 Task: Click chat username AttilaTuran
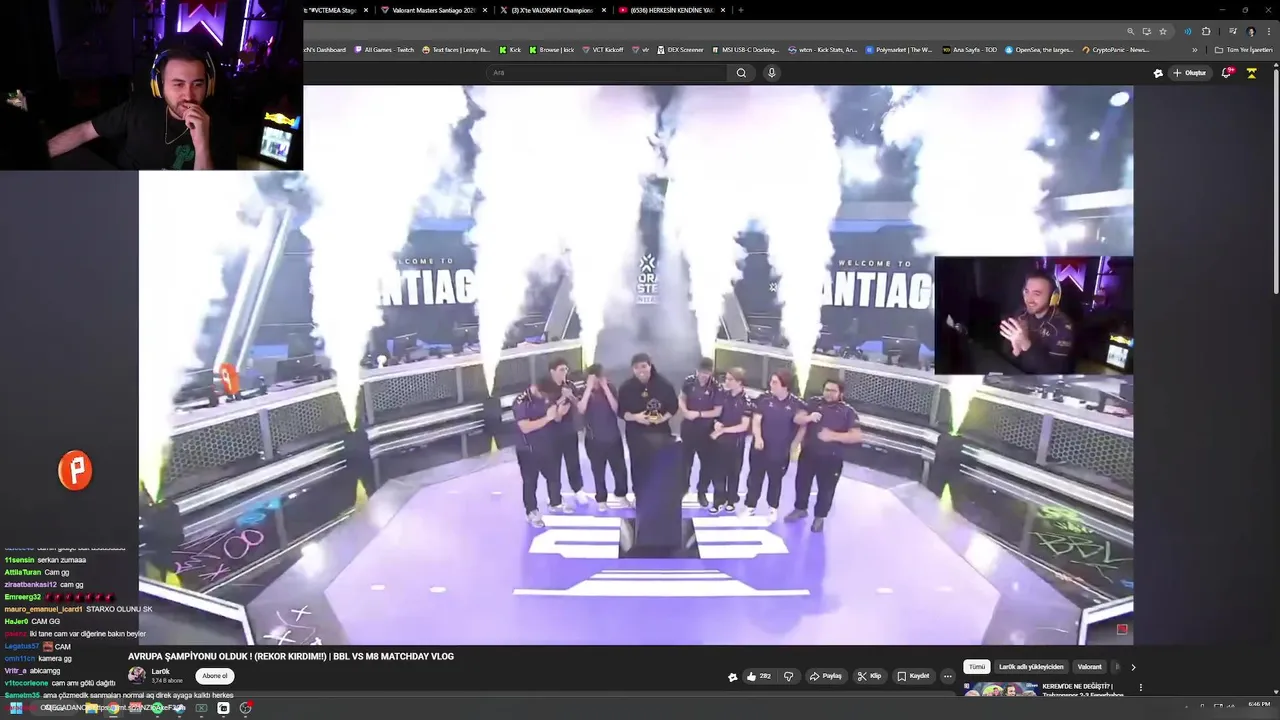click(23, 572)
